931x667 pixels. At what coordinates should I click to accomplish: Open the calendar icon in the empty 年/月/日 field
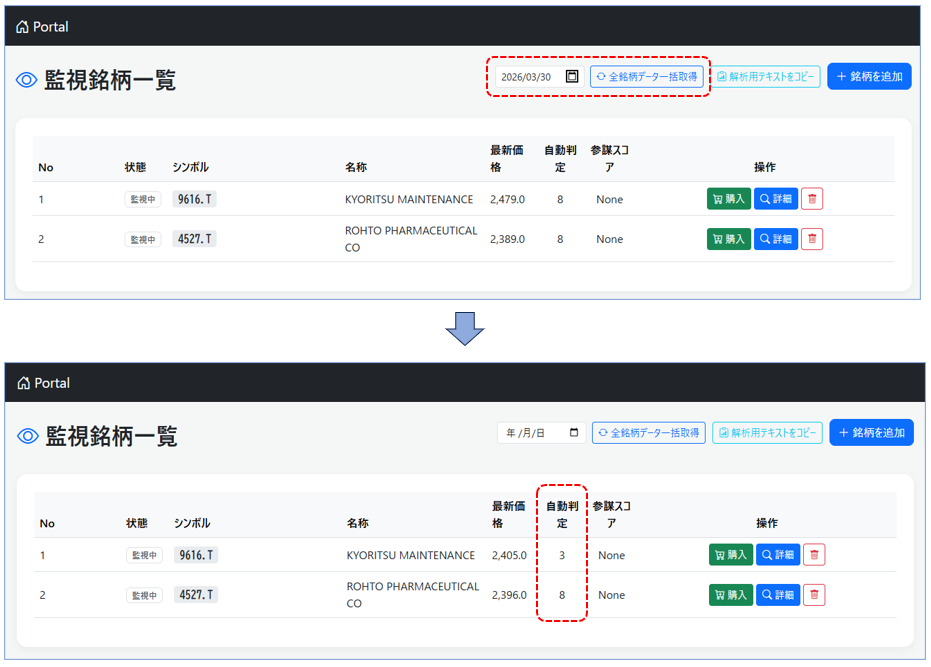pyautogui.click(x=574, y=433)
